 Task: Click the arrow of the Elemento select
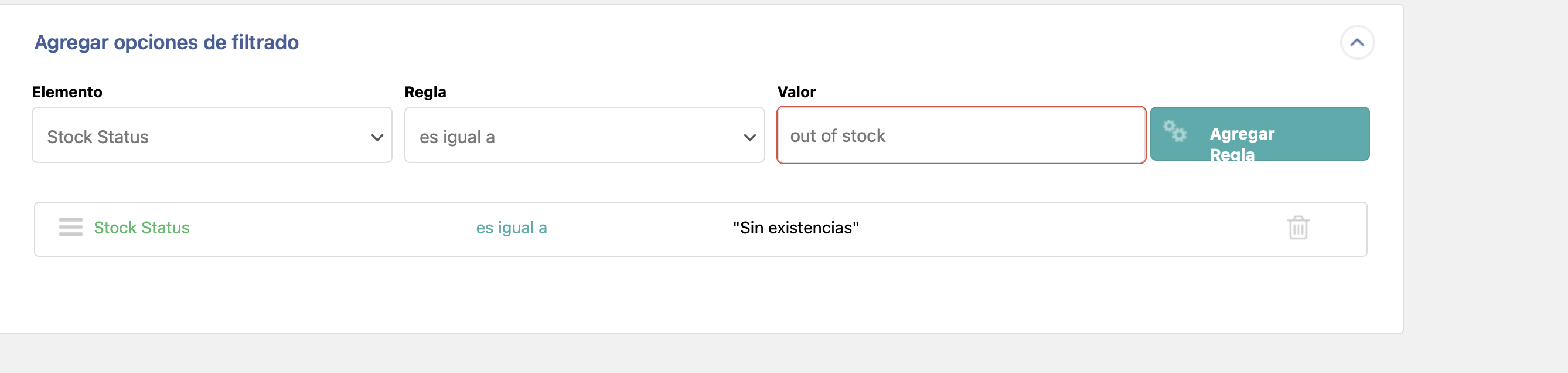click(x=377, y=138)
